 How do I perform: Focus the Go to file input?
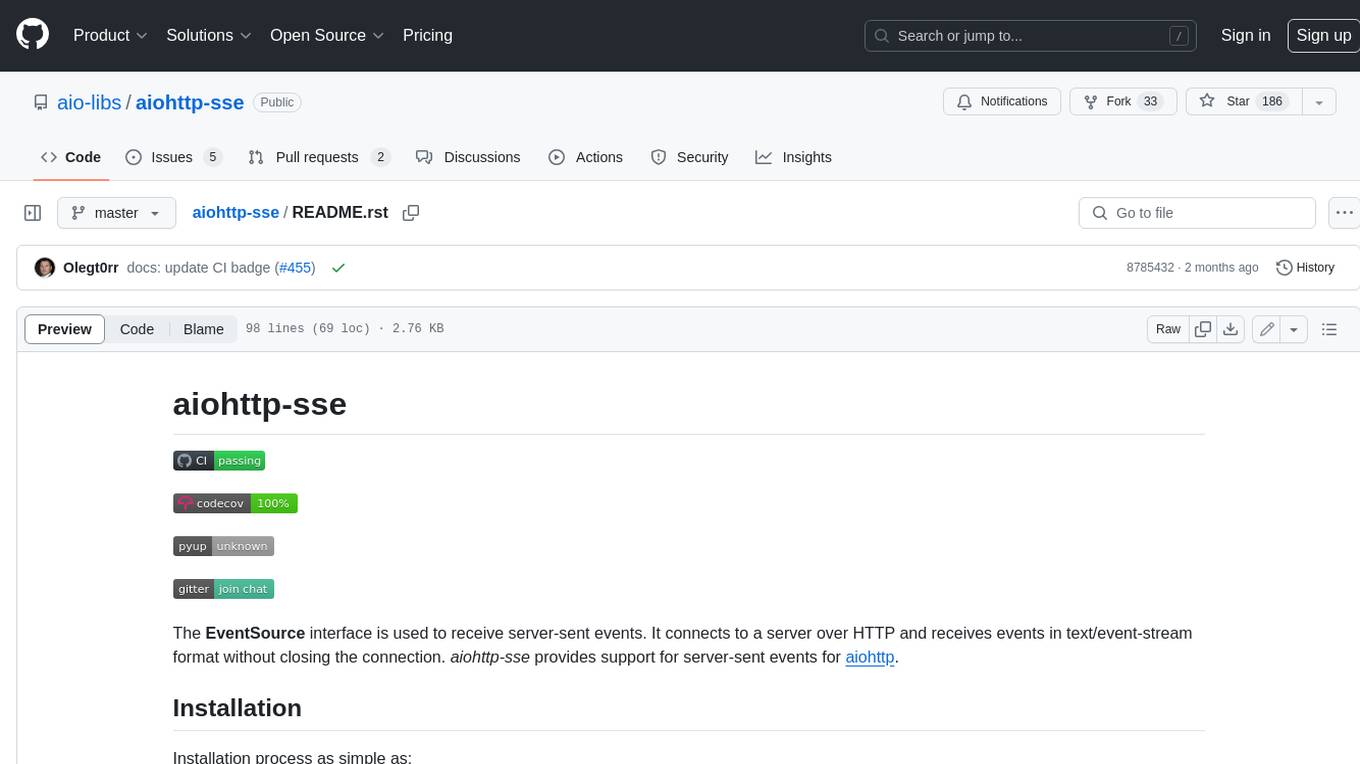(x=1197, y=213)
